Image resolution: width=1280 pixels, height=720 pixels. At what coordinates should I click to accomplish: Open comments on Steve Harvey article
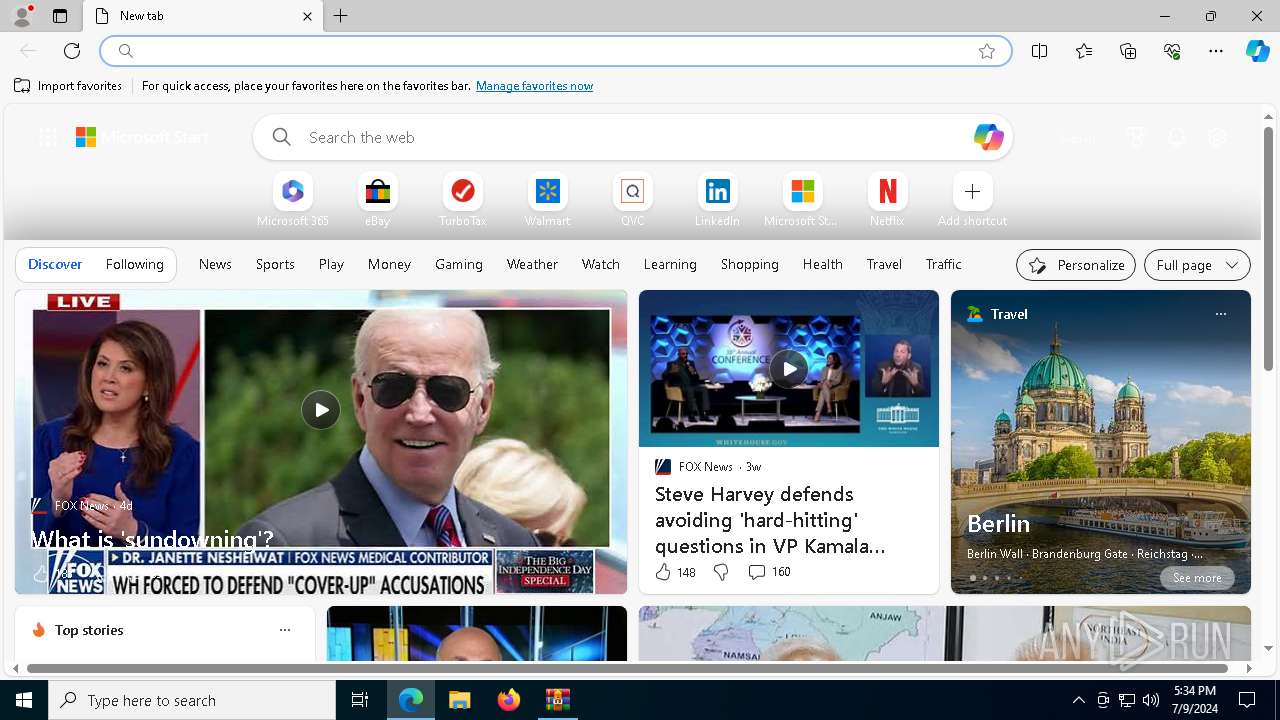tap(769, 572)
